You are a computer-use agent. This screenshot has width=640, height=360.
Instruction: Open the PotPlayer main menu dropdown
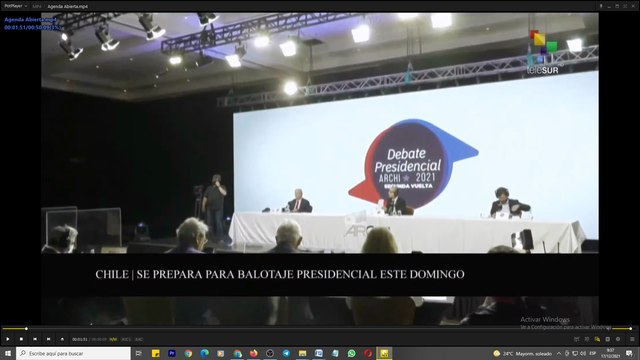click(x=16, y=6)
